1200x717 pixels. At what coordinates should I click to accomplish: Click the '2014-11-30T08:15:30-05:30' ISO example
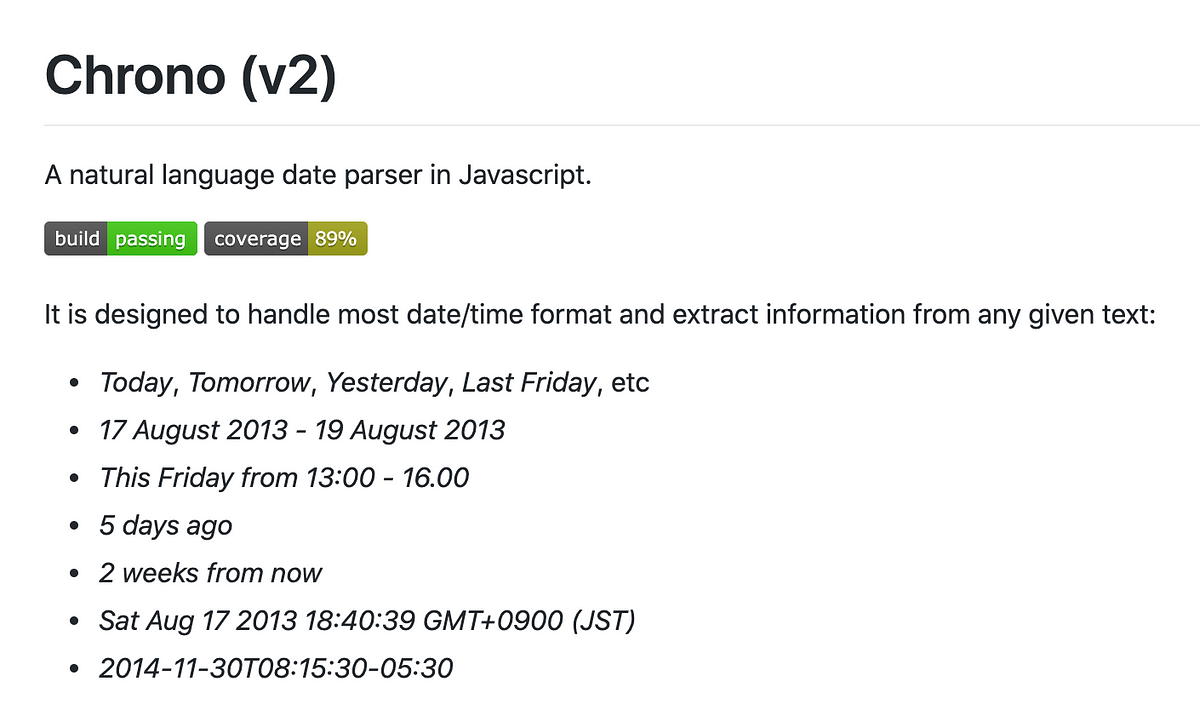276,668
